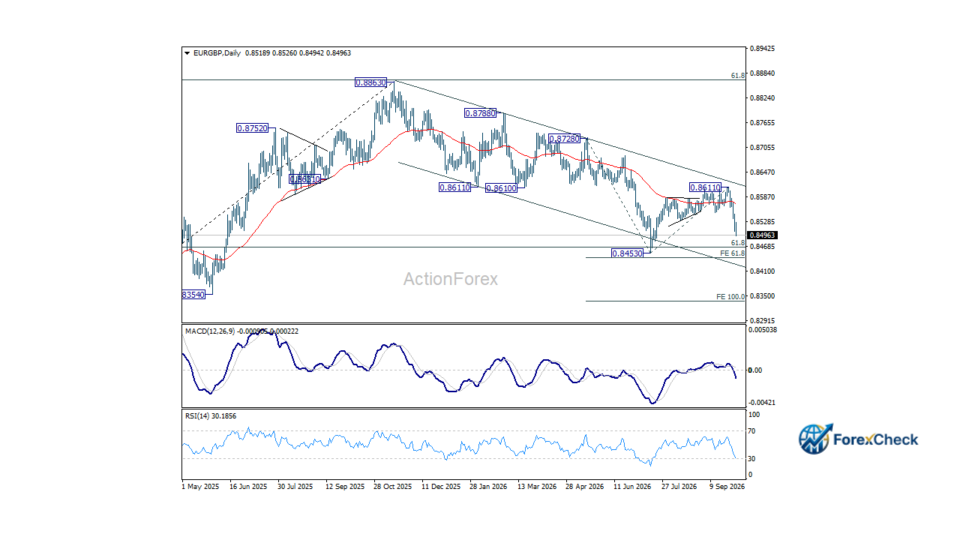Click the black current price tag 0.84963
The height and width of the screenshot is (540, 960).
(x=762, y=235)
